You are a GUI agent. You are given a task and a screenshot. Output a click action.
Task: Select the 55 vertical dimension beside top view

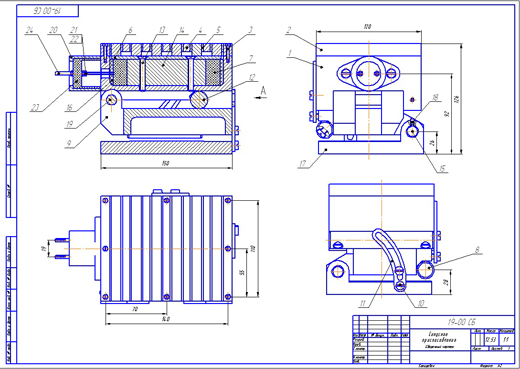point(243,272)
